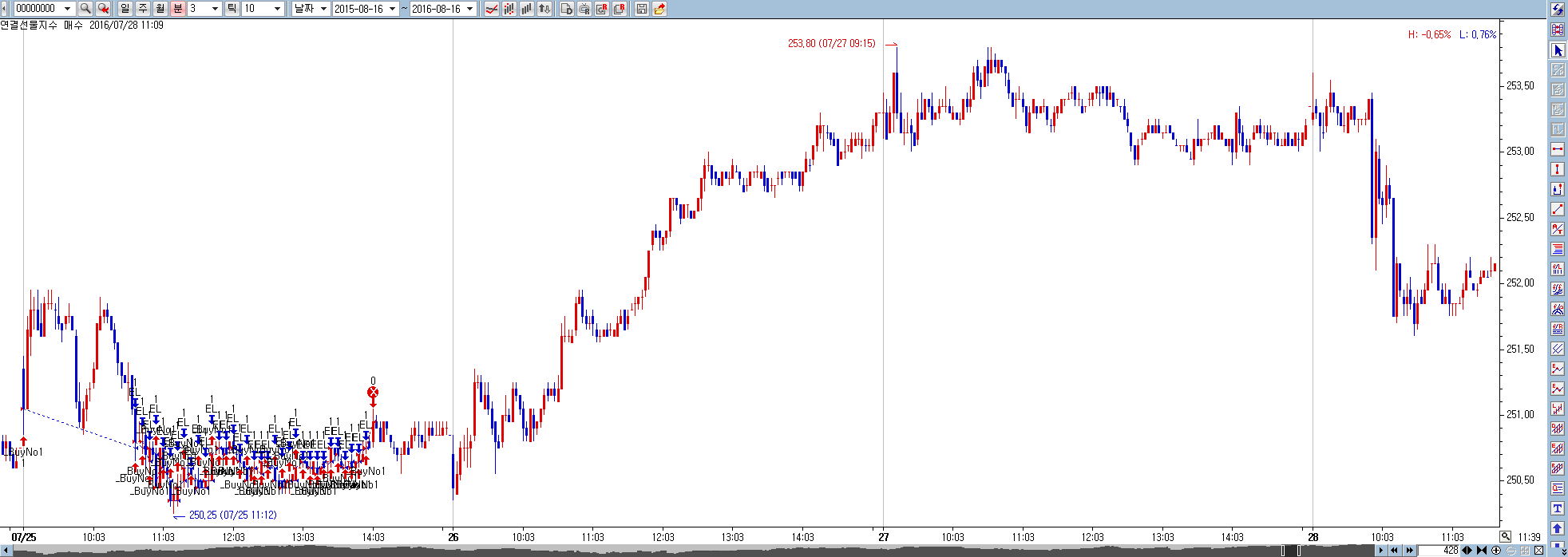
Task: Open the 날짜 date-type dropdown
Action: pos(311,9)
